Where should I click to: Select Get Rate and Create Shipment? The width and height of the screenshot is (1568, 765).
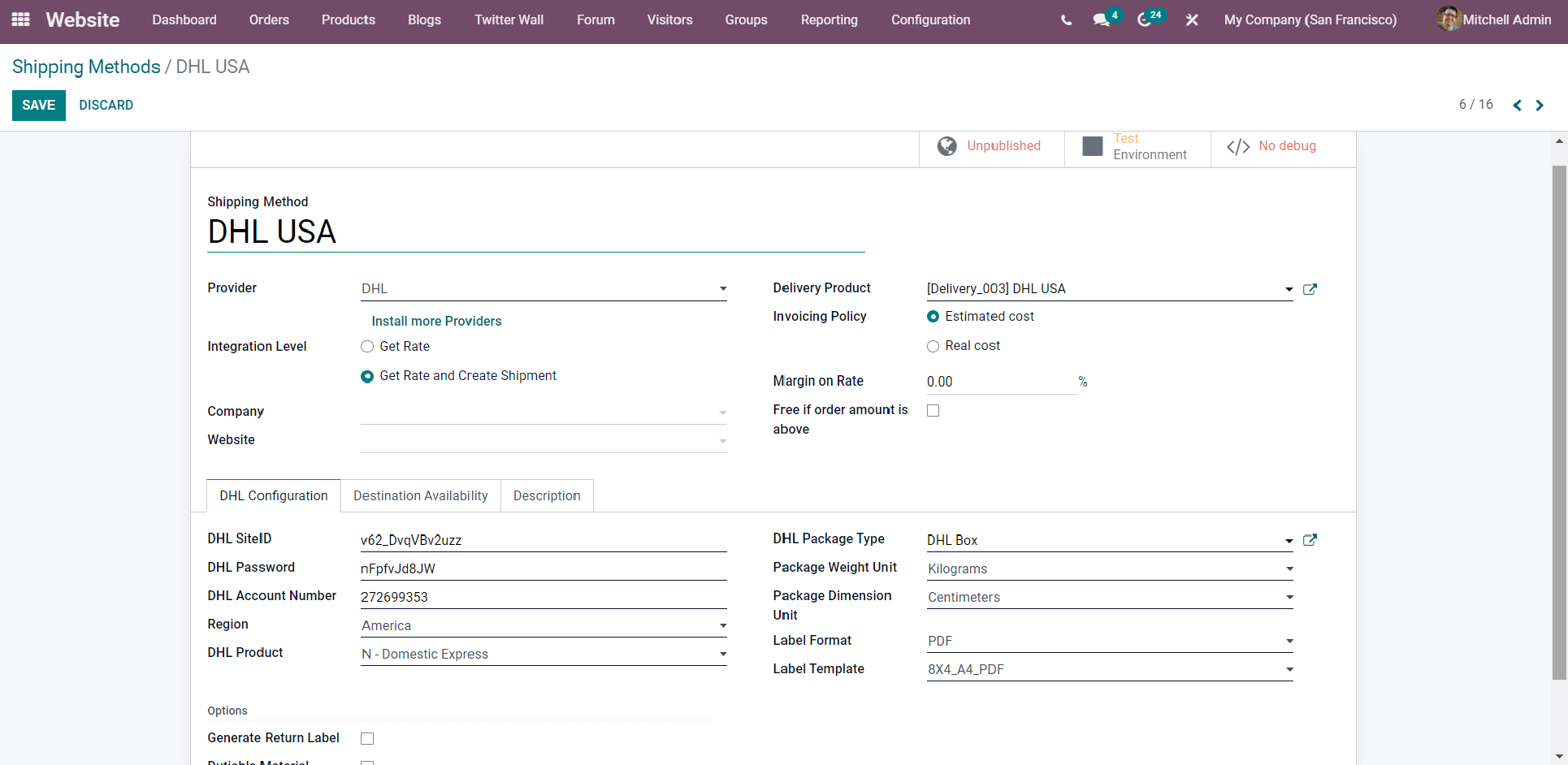tap(367, 376)
